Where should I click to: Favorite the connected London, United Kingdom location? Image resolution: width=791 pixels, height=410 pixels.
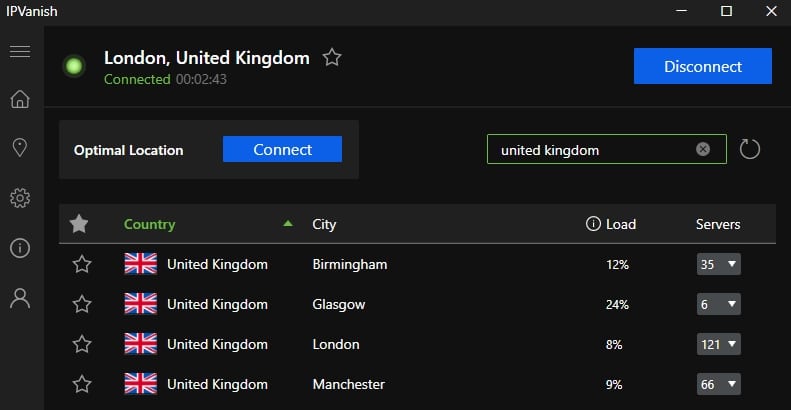click(332, 57)
